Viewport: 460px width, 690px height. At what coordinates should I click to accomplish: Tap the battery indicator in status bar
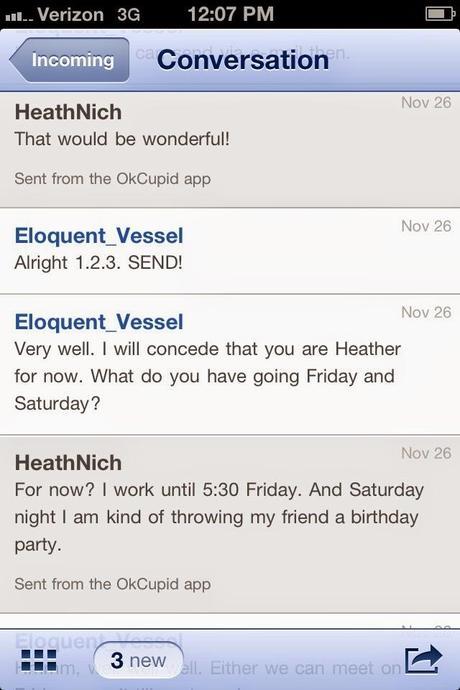[x=440, y=14]
